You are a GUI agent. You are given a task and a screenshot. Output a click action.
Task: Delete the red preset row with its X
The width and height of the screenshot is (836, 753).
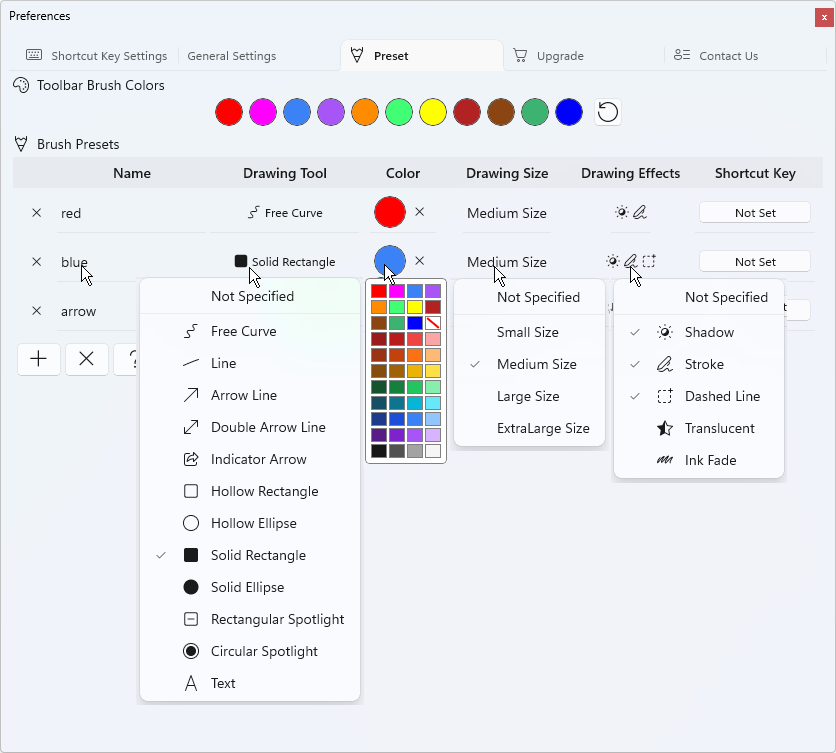36,213
